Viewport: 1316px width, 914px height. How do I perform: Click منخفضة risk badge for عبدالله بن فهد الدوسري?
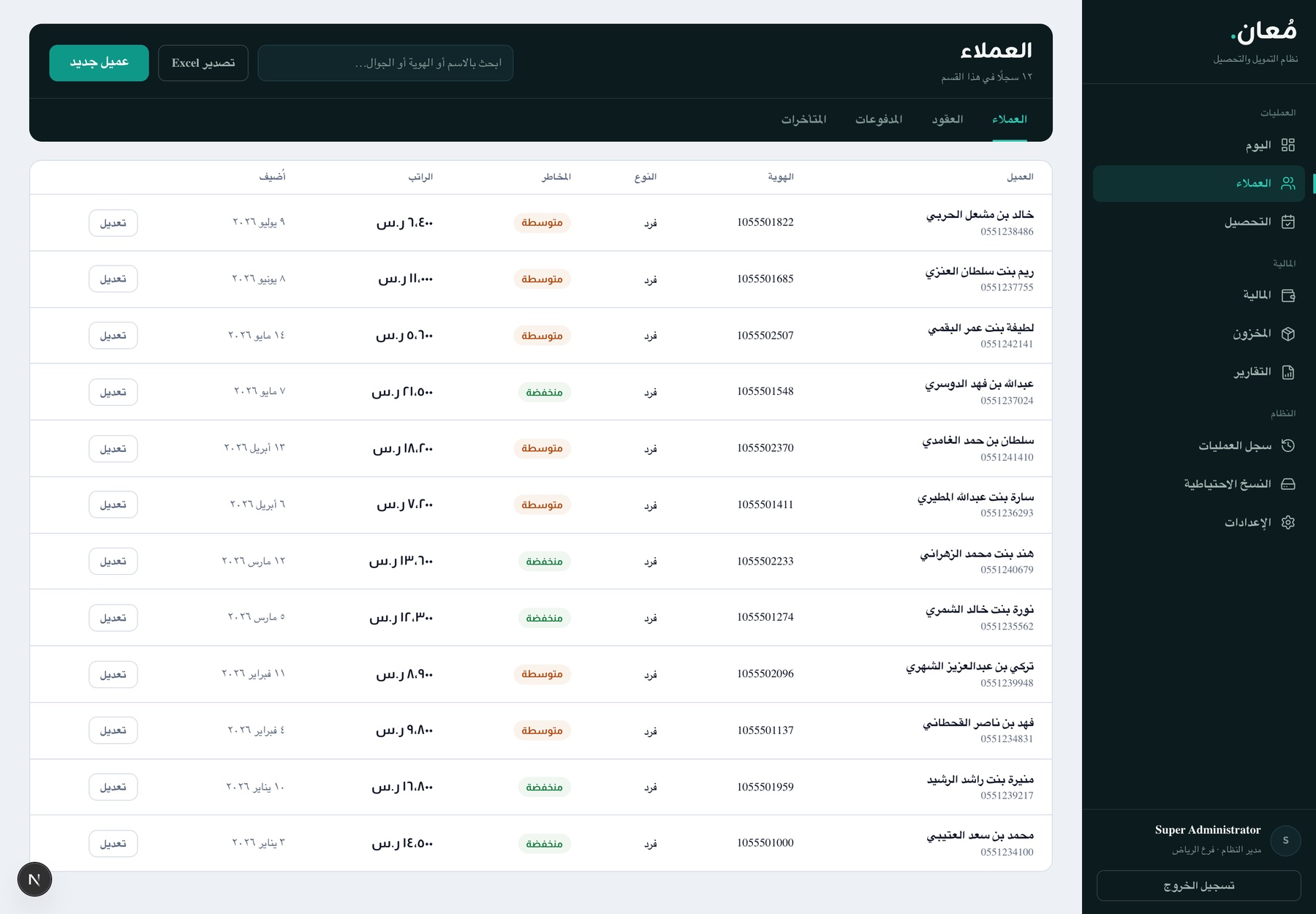[x=545, y=392]
